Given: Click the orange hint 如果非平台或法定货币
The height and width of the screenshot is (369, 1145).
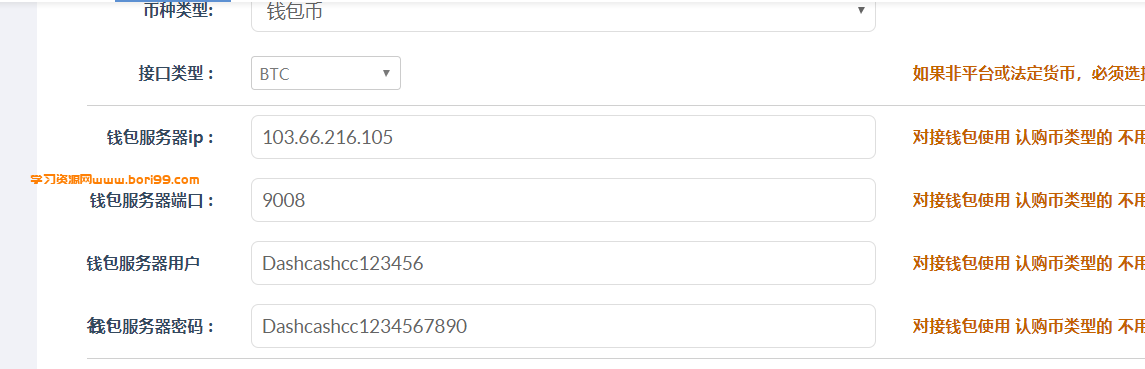Looking at the screenshot, I should 1028,74.
